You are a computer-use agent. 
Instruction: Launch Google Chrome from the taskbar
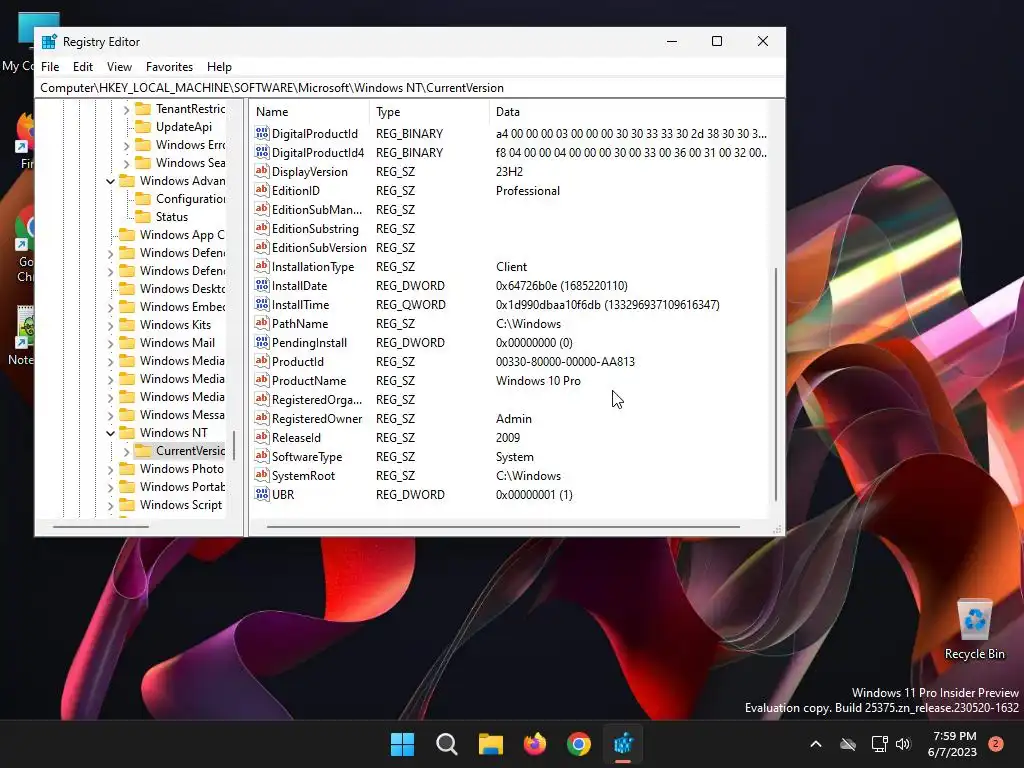coord(579,744)
